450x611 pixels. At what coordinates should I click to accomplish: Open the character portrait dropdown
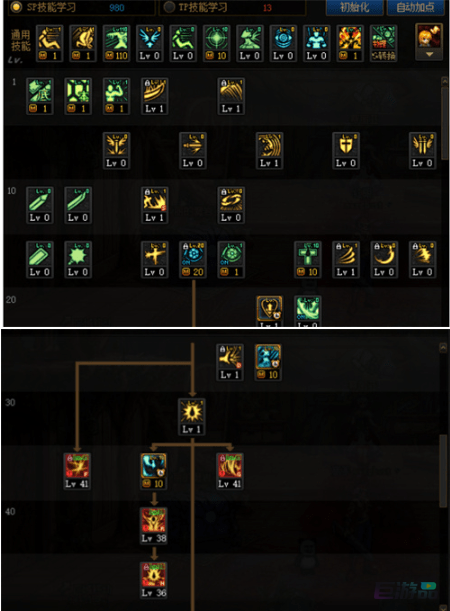point(429,42)
